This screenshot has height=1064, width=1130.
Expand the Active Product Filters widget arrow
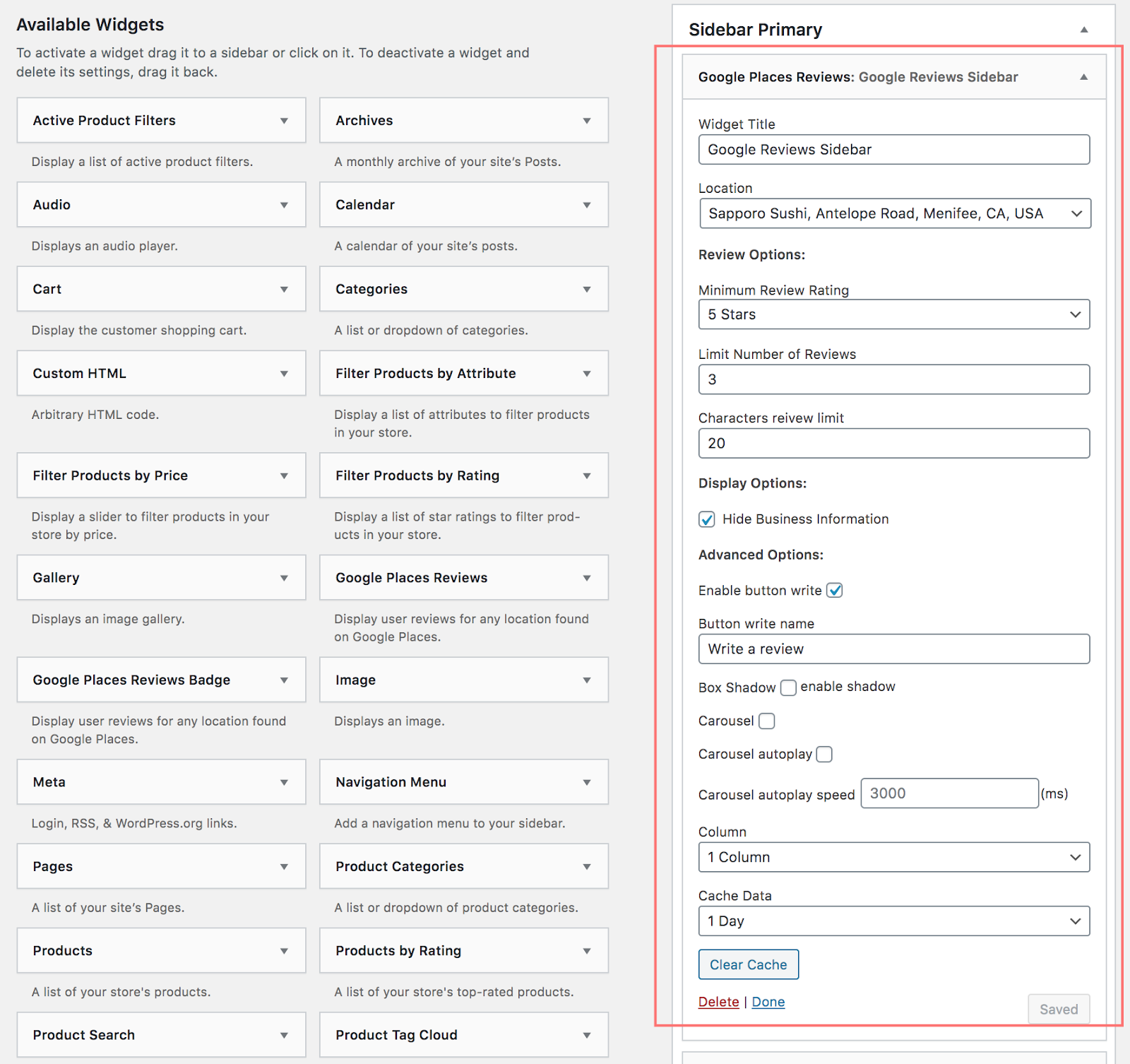click(284, 121)
